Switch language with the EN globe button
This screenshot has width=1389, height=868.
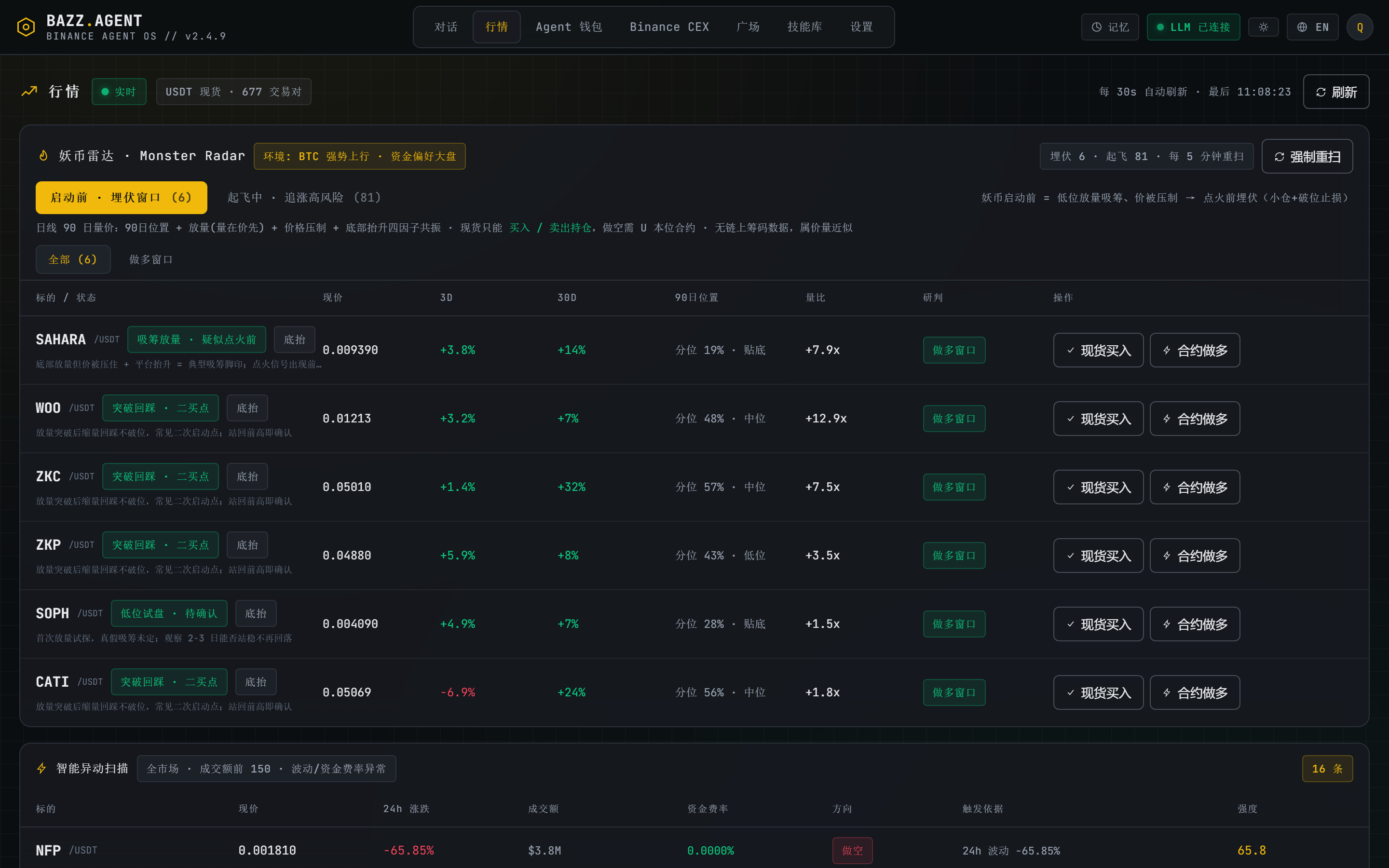click(1312, 27)
